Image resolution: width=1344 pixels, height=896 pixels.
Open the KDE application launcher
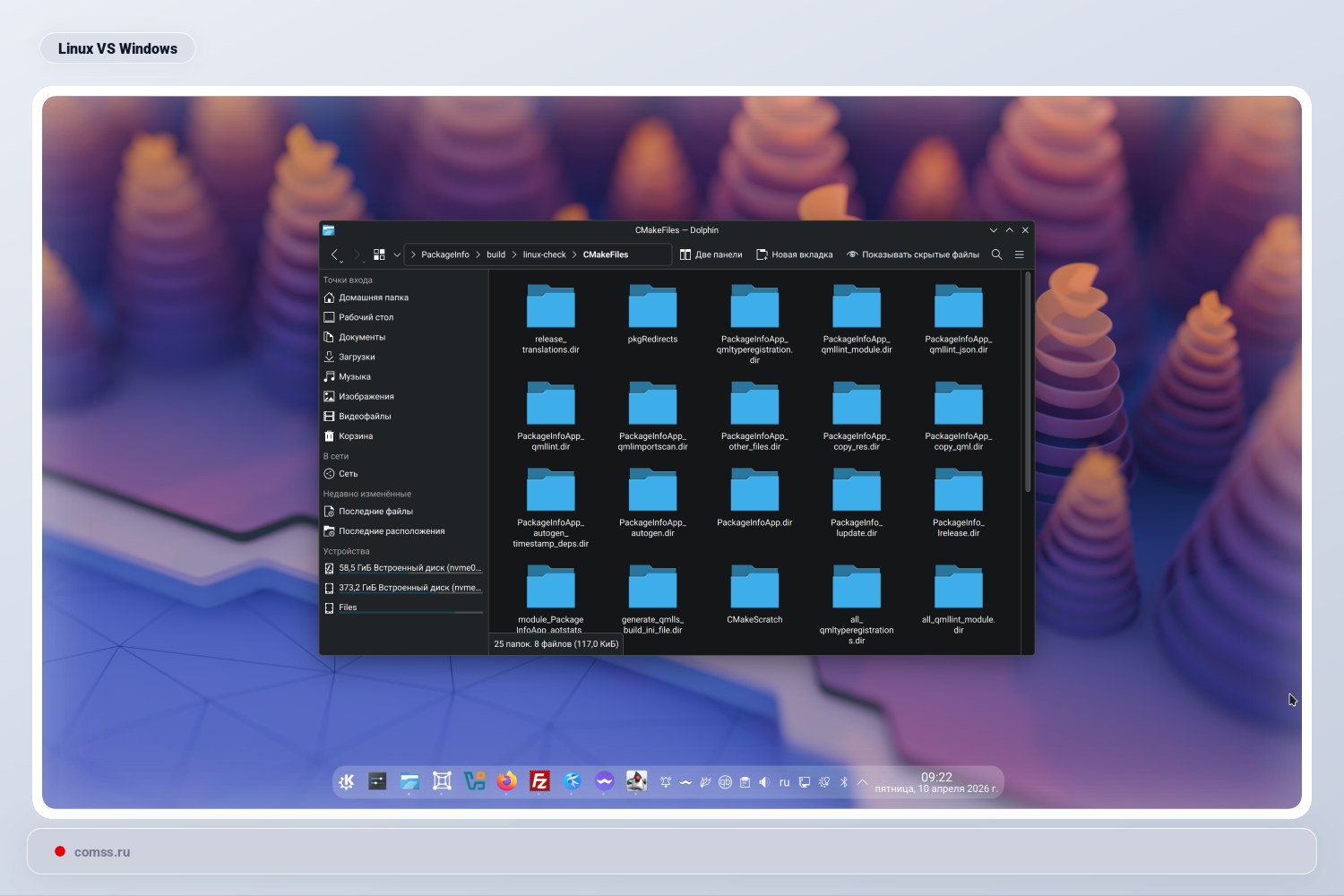[346, 781]
